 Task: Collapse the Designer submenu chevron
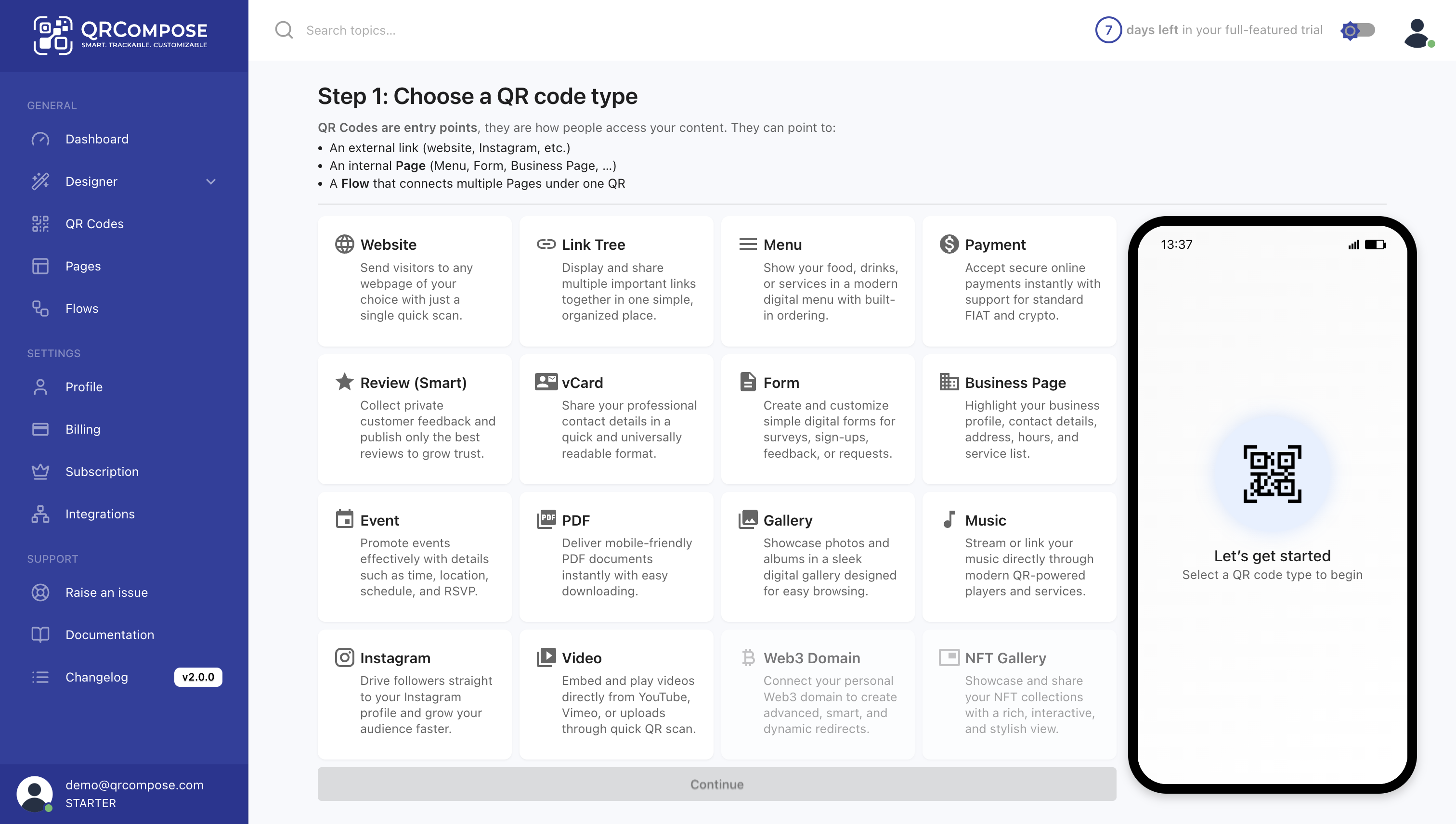click(x=210, y=181)
